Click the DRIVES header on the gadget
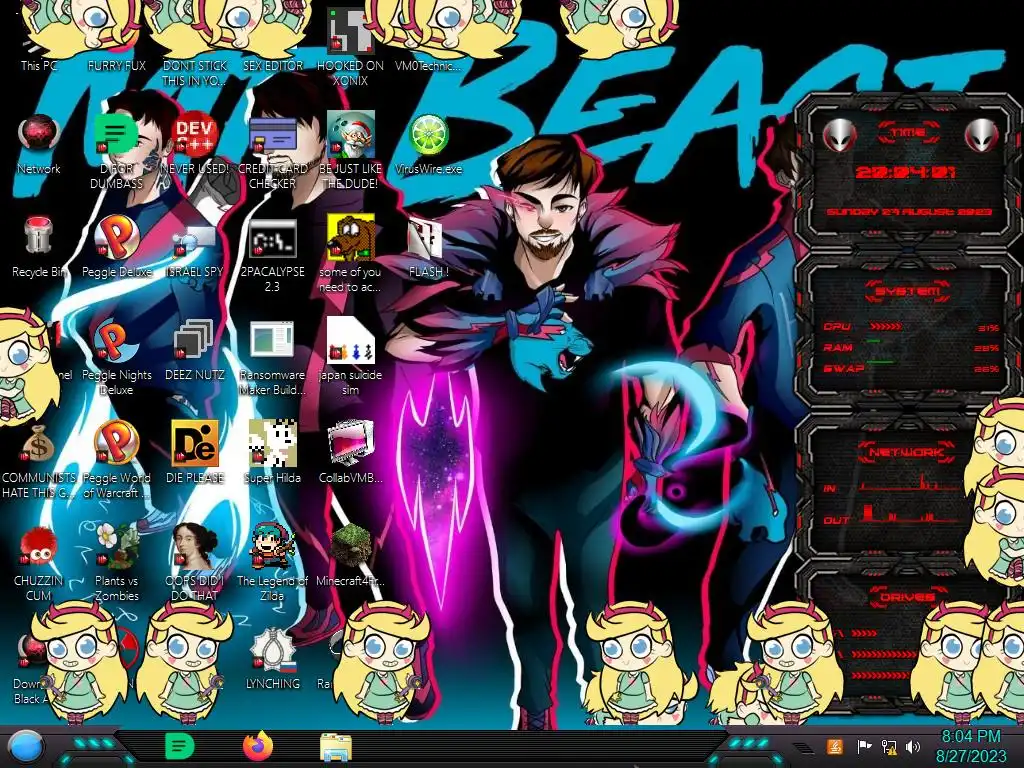This screenshot has height=768, width=1024. click(x=906, y=597)
